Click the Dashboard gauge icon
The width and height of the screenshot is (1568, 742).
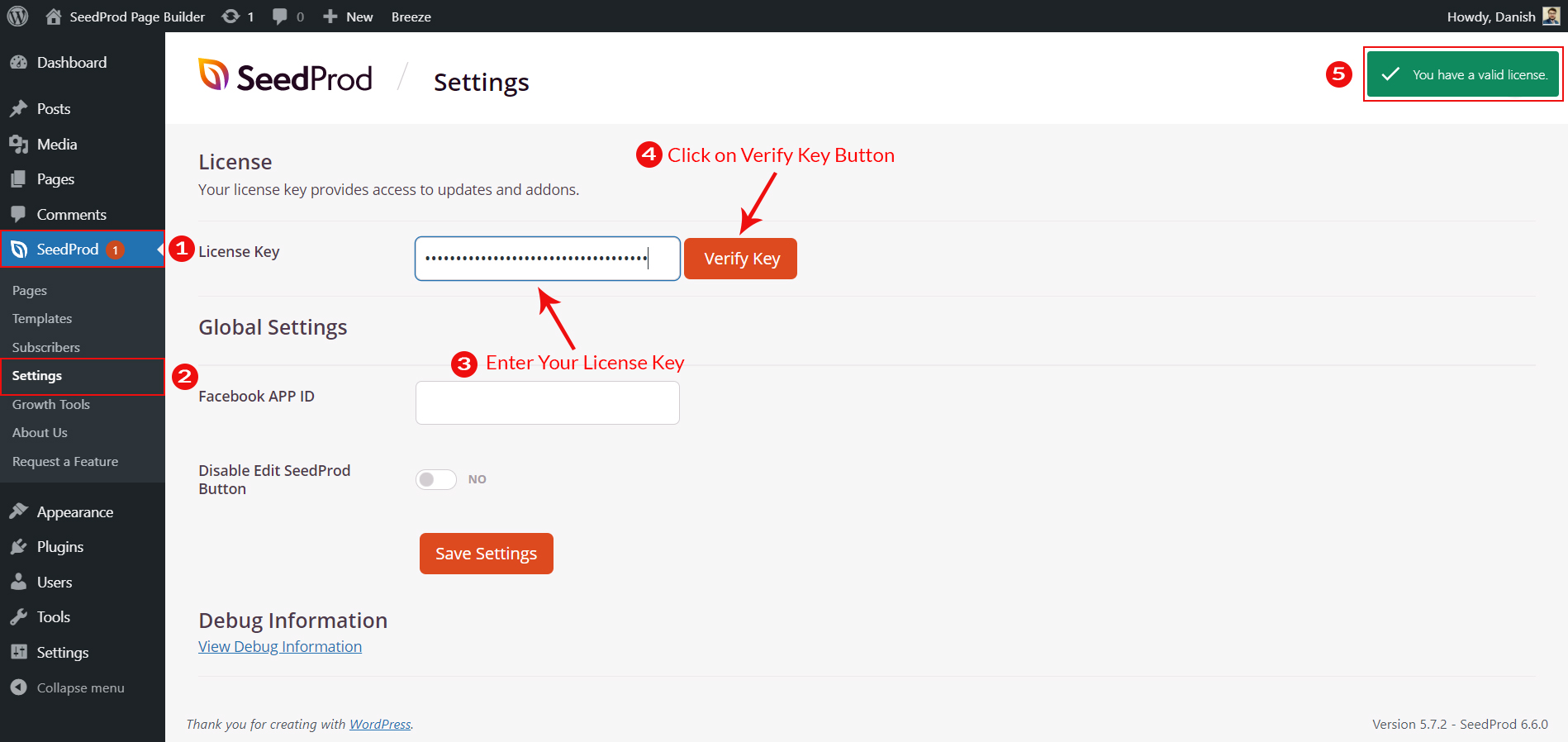pos(18,63)
